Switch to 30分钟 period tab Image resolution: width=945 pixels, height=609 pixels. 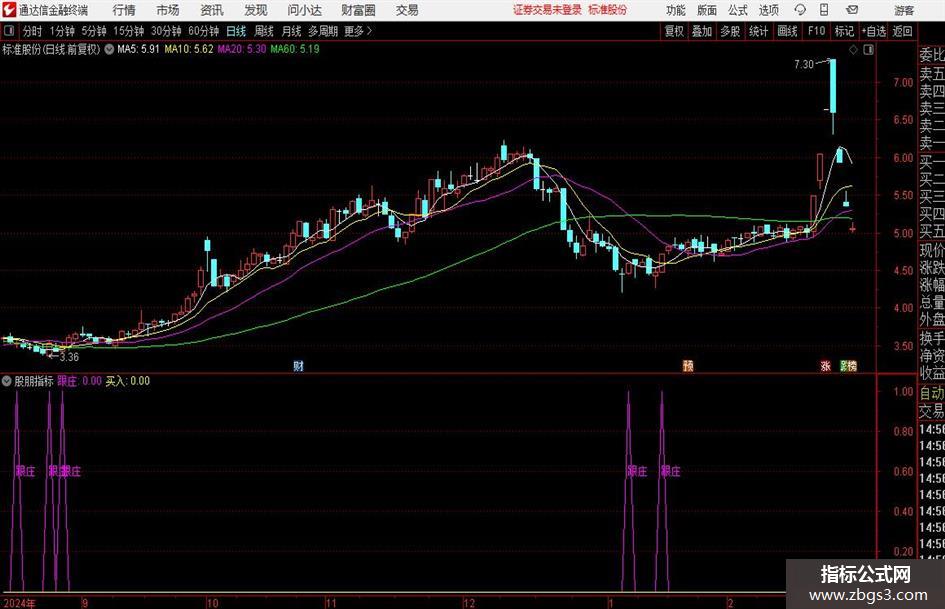(166, 31)
